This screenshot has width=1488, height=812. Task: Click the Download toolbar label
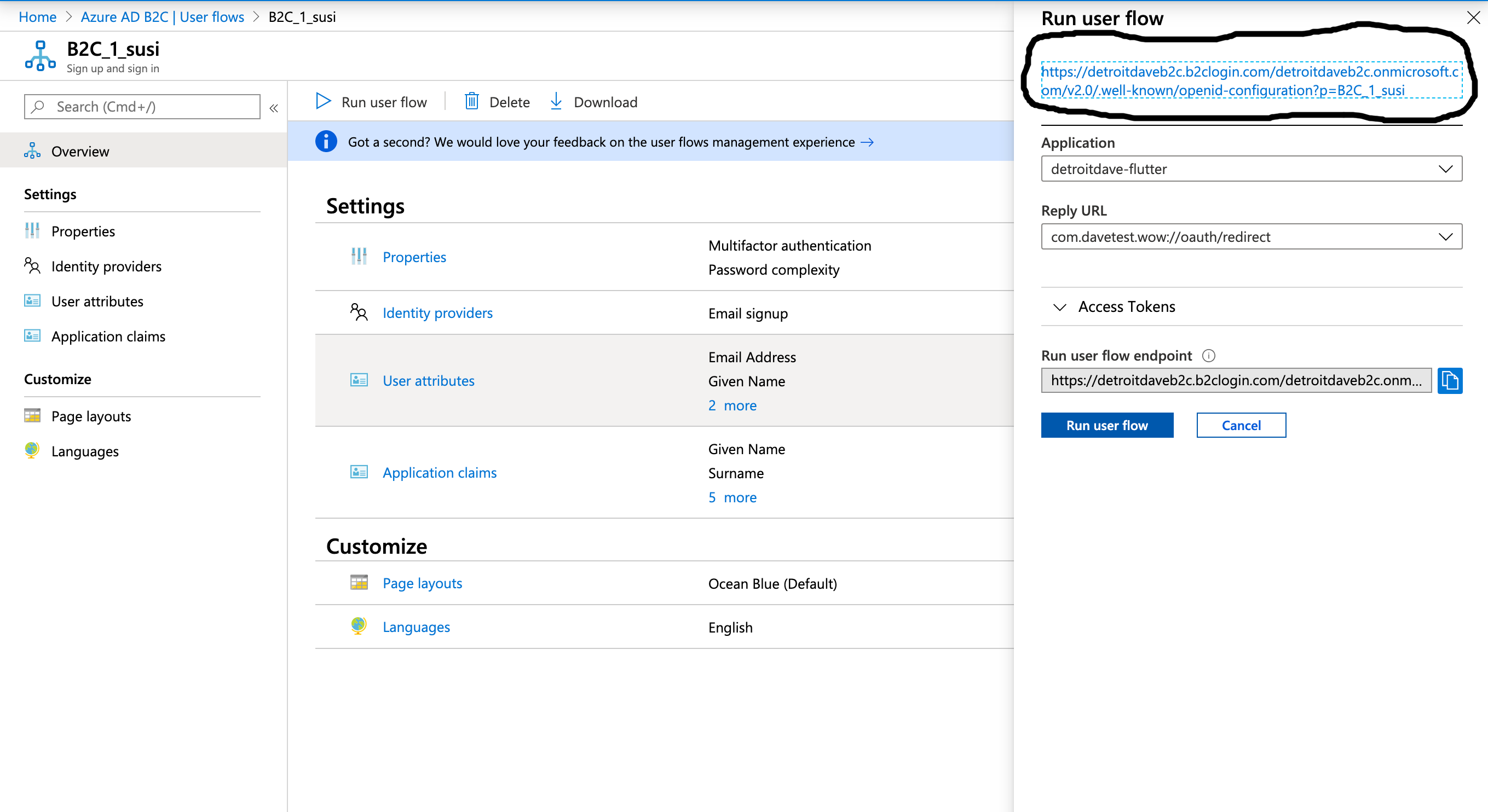[x=605, y=102]
